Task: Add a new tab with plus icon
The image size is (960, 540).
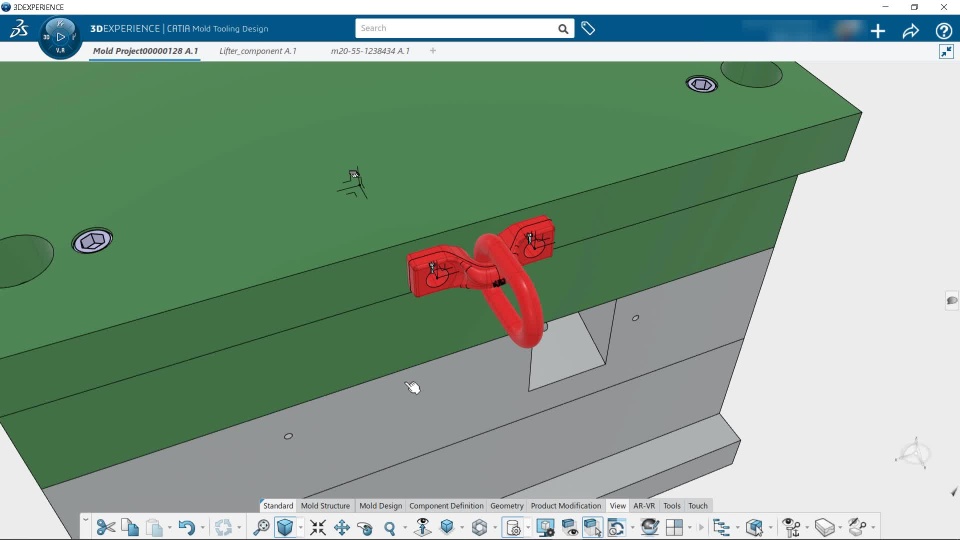Action: click(x=433, y=51)
